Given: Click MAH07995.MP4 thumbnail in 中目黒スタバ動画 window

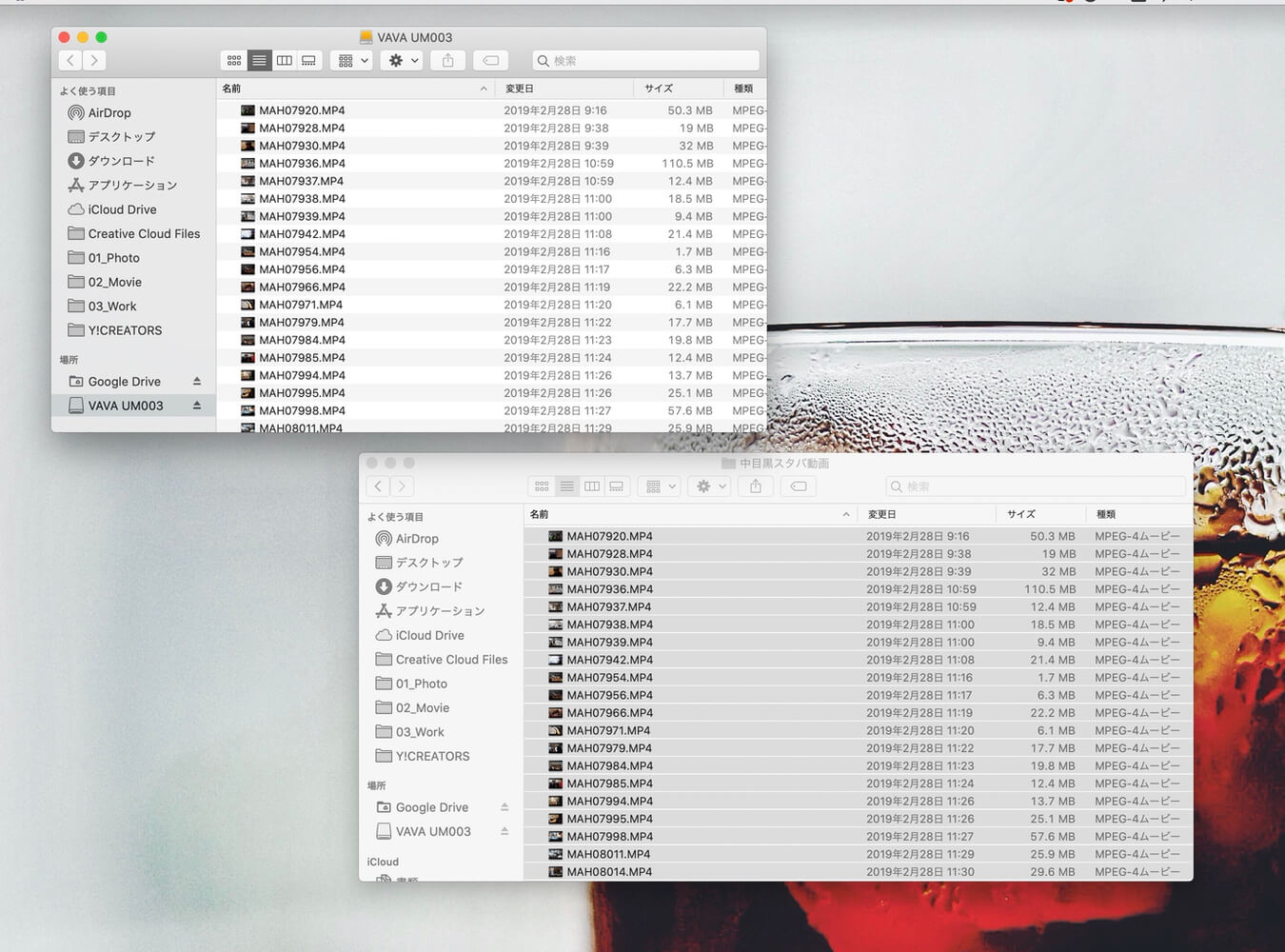Looking at the screenshot, I should (x=555, y=820).
